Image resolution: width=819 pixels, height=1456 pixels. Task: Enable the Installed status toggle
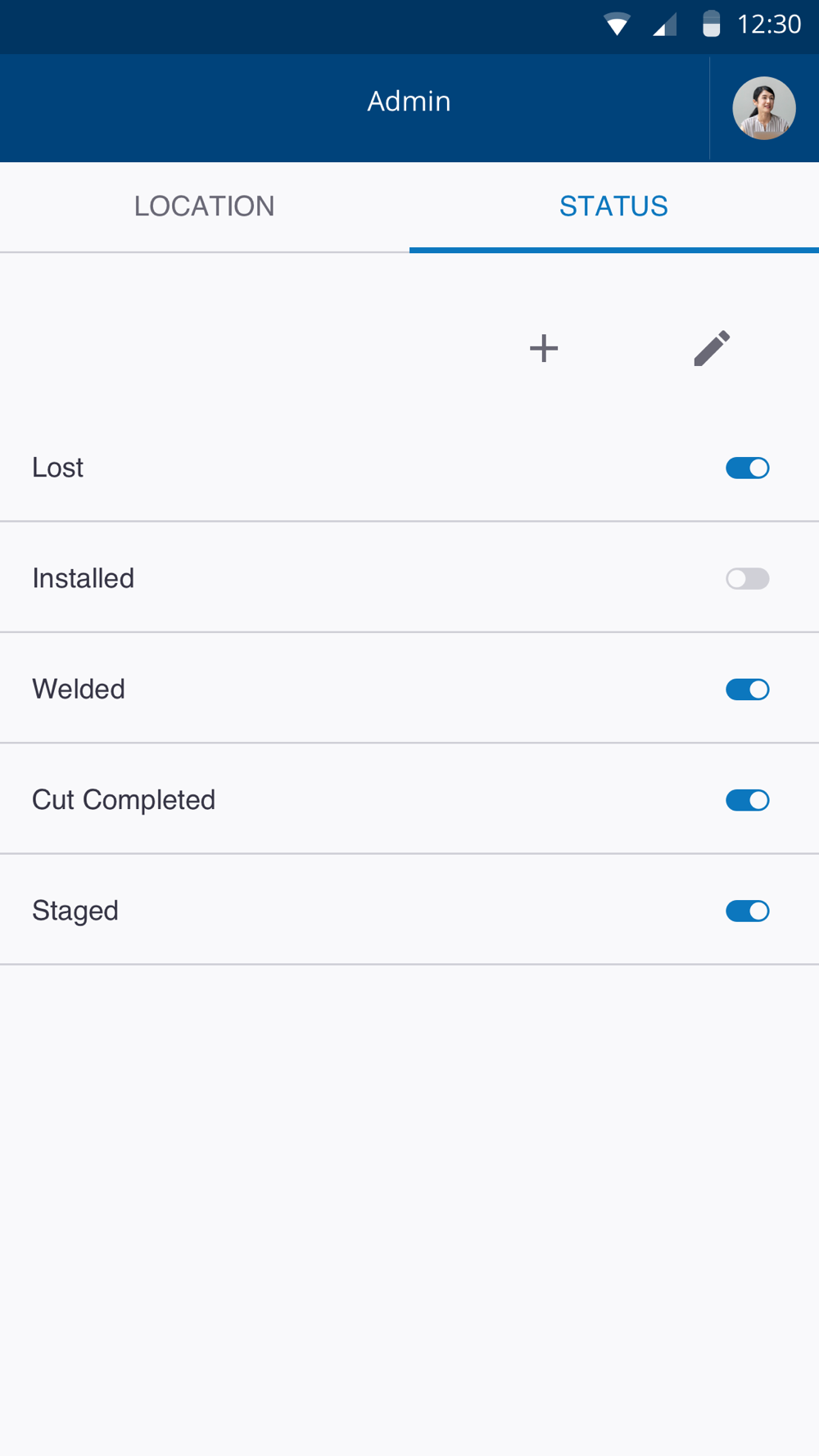pyautogui.click(x=747, y=579)
